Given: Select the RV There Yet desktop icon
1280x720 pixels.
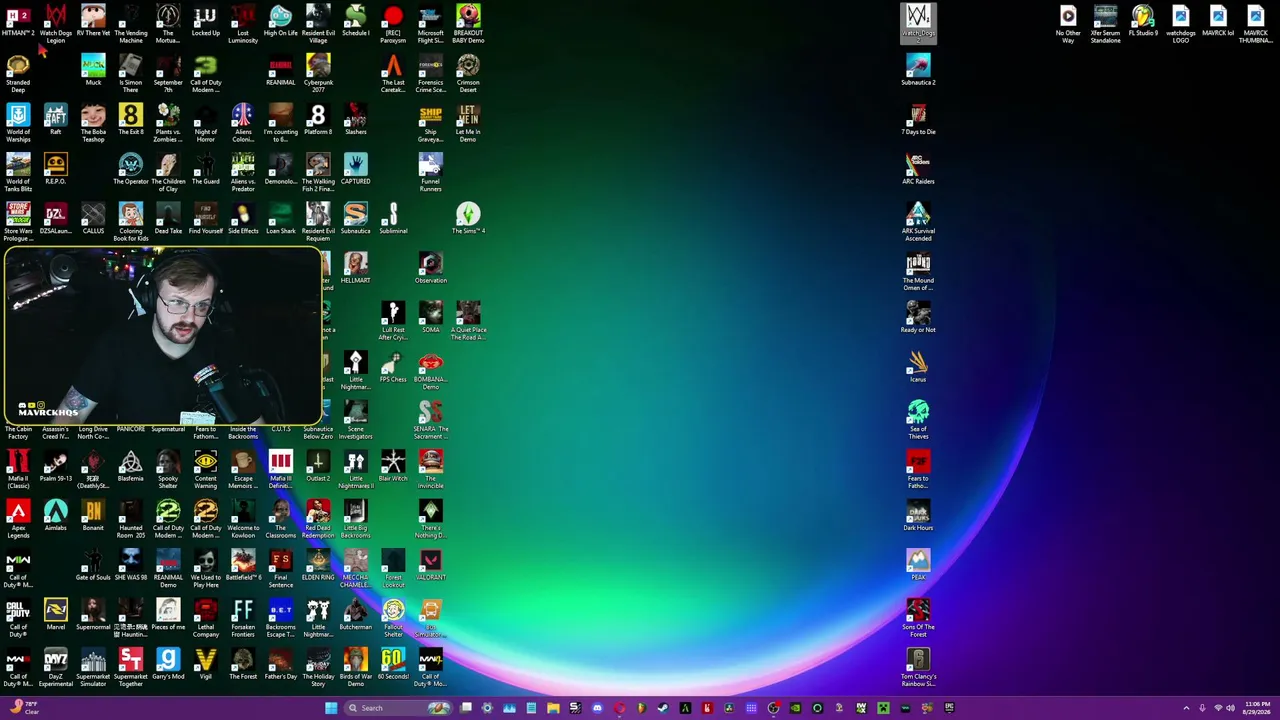Looking at the screenshot, I should pos(93,23).
